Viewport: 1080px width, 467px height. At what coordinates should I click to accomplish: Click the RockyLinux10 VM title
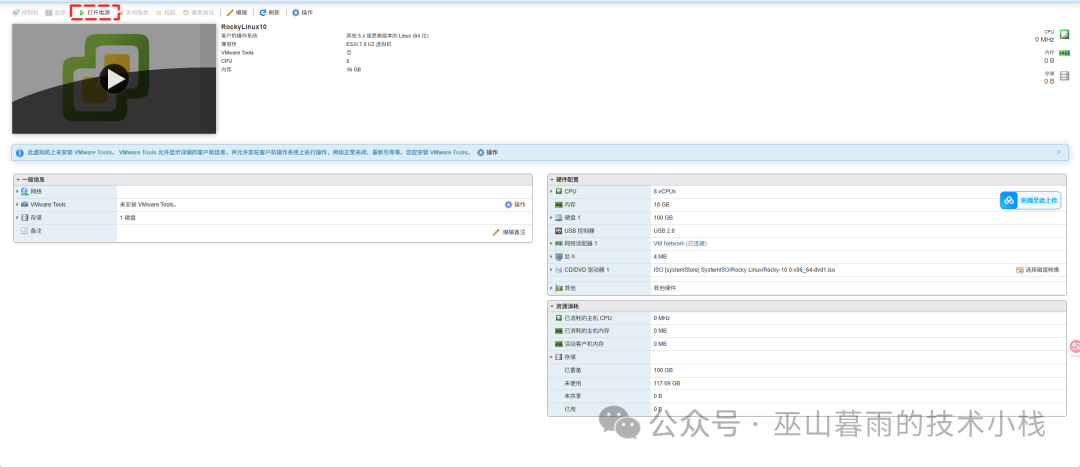coord(244,27)
